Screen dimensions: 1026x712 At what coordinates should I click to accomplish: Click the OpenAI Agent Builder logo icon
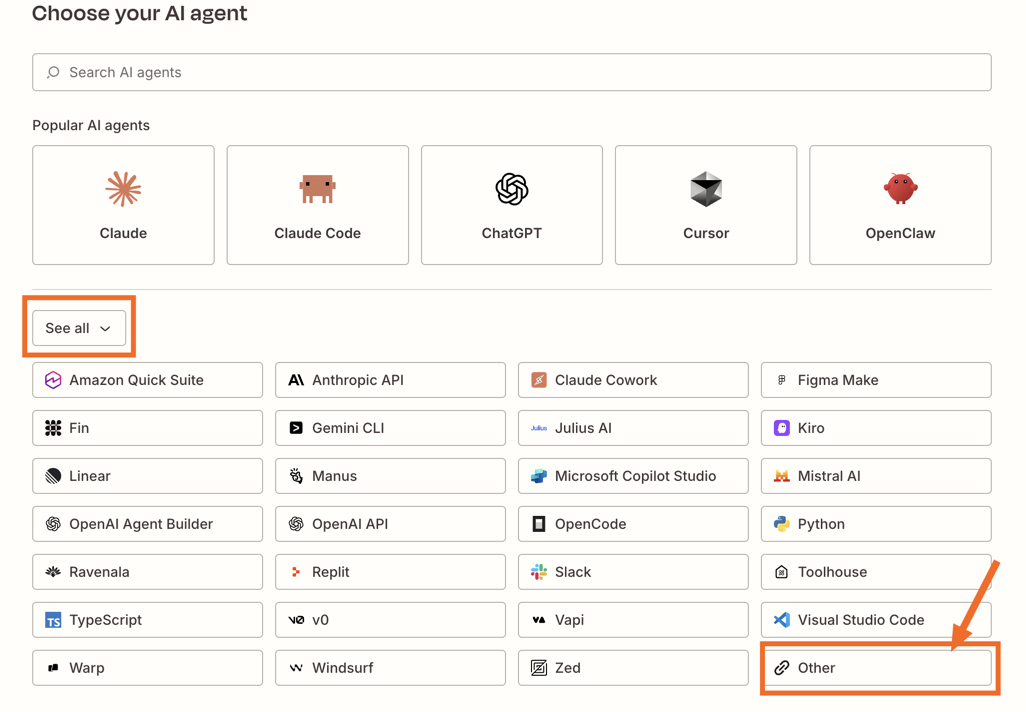[x=53, y=524]
